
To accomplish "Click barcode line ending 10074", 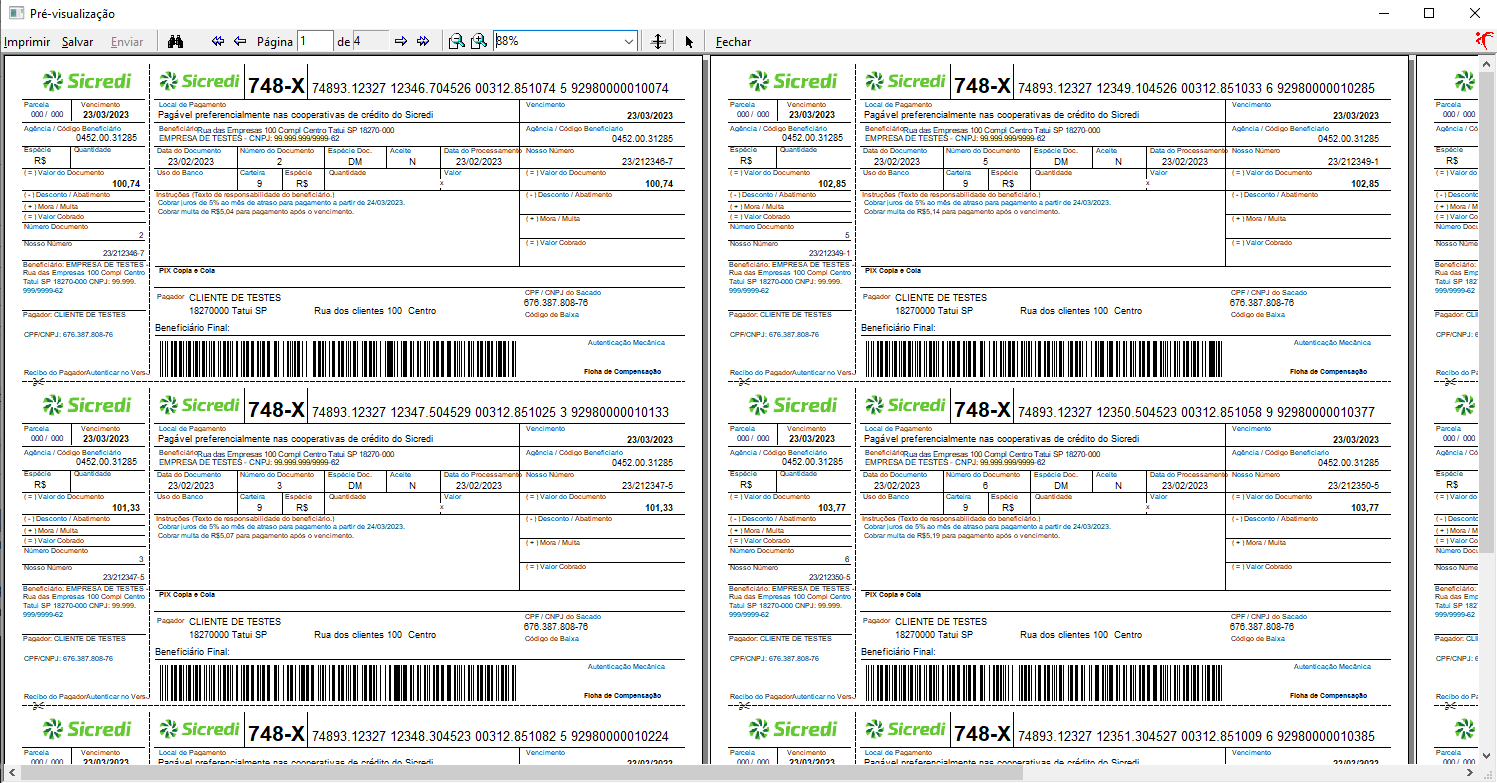I will [491, 89].
